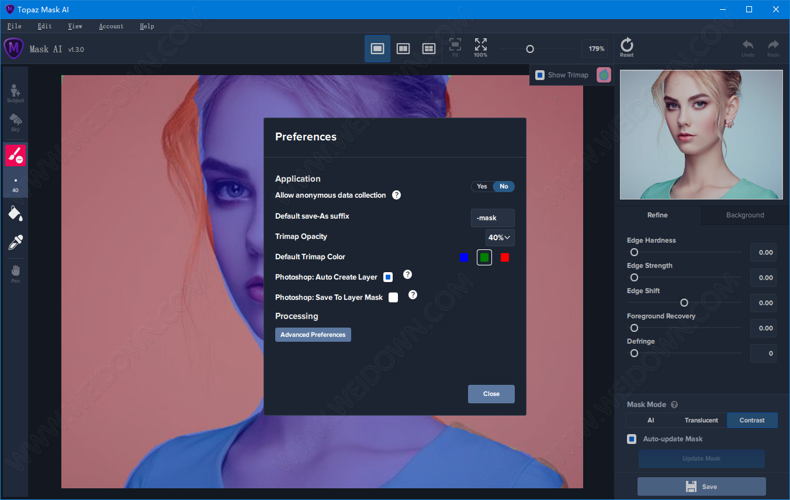Image resolution: width=790 pixels, height=500 pixels.
Task: Switch to the Refine tab
Action: click(657, 215)
